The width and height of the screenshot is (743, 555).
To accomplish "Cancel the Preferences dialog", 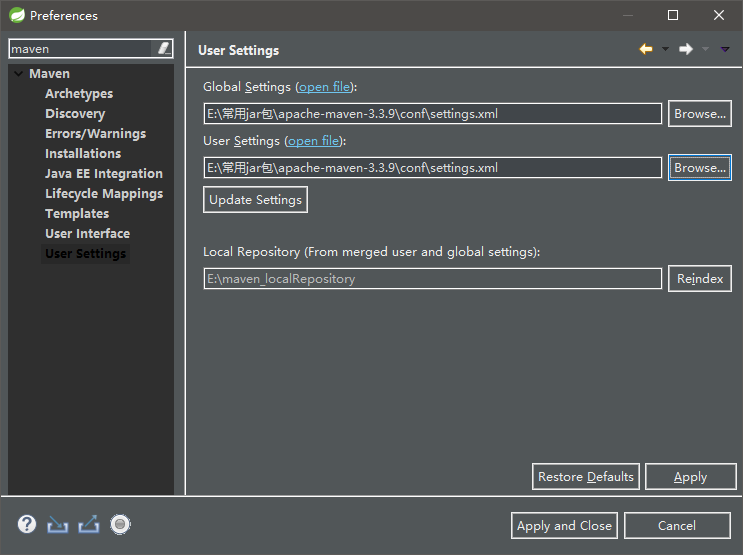I will tap(677, 526).
